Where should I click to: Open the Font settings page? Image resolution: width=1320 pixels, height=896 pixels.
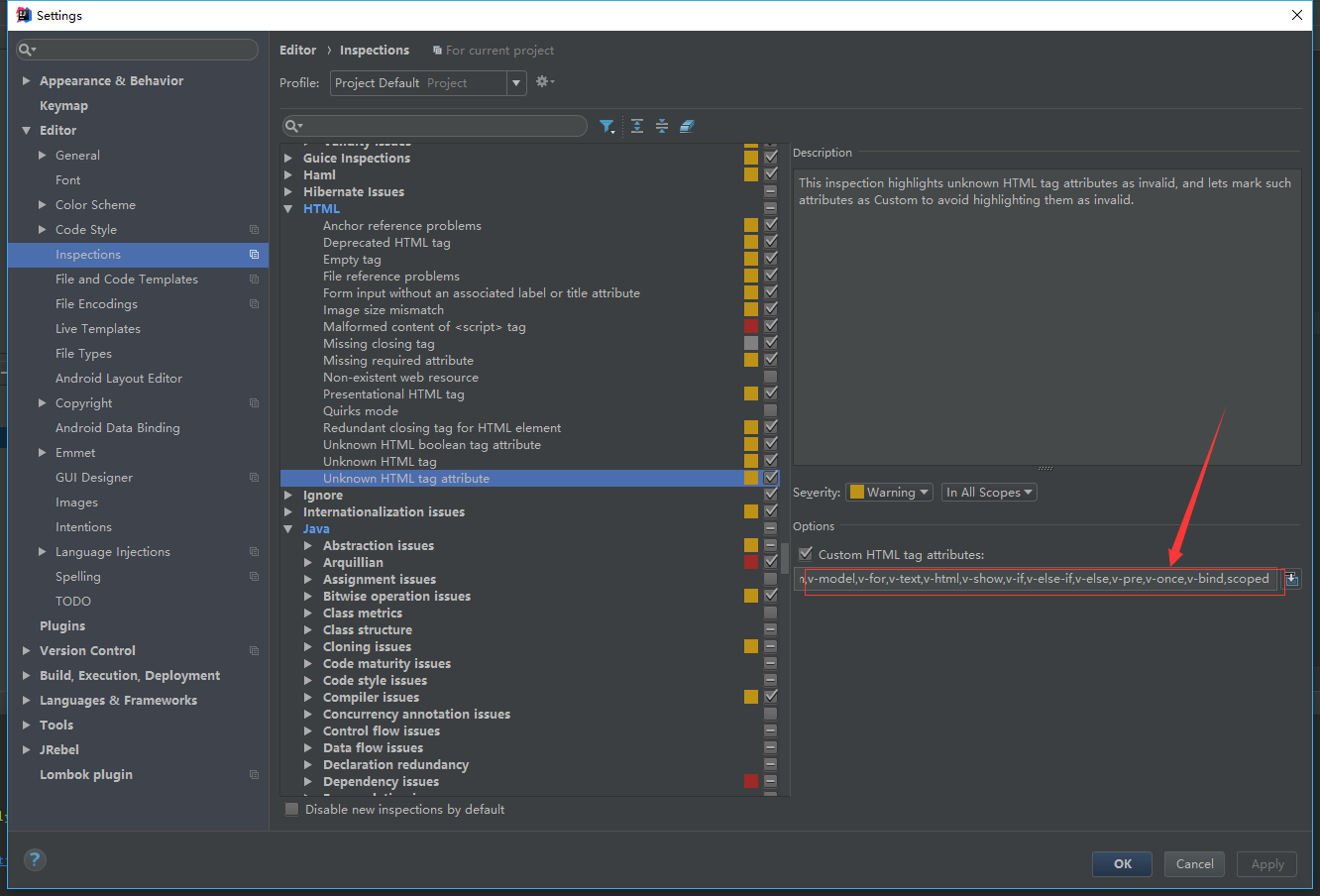[x=68, y=180]
